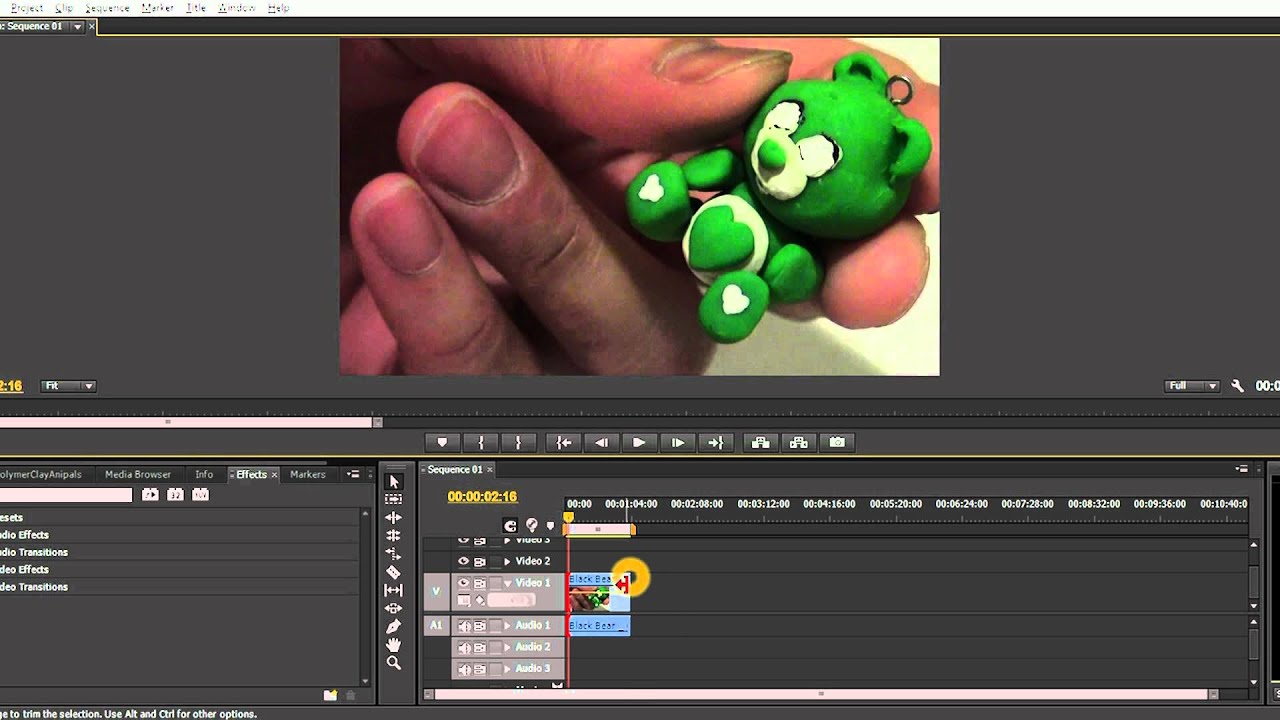Filter accelerated effects icon in Effects panel
This screenshot has height=720, width=1280.
click(x=150, y=494)
